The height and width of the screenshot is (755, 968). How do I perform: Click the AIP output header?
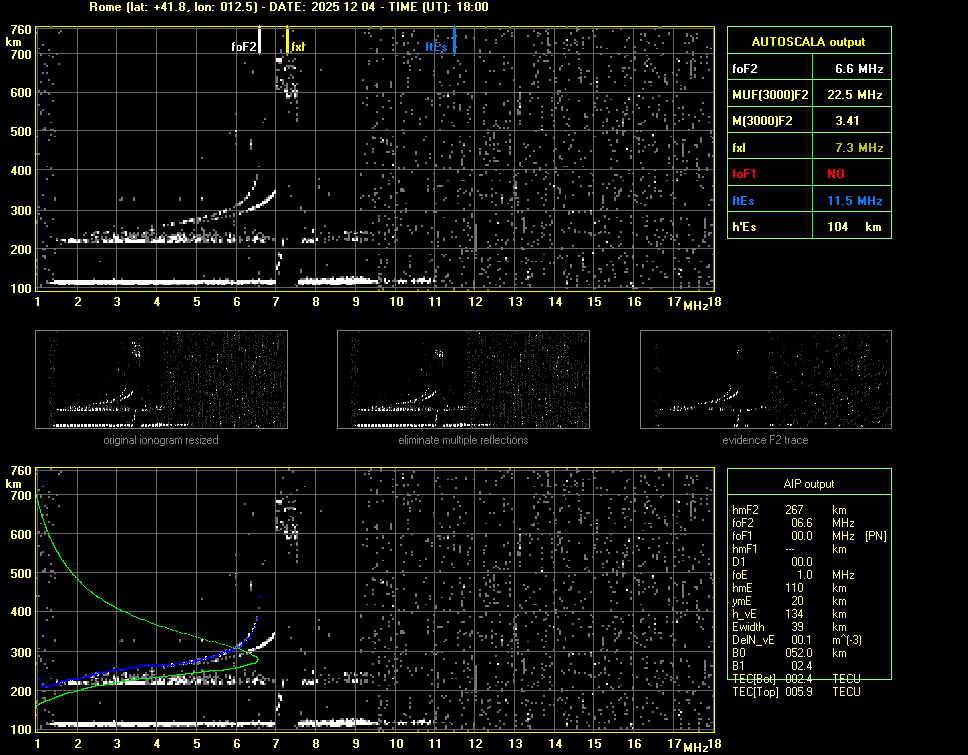point(808,483)
